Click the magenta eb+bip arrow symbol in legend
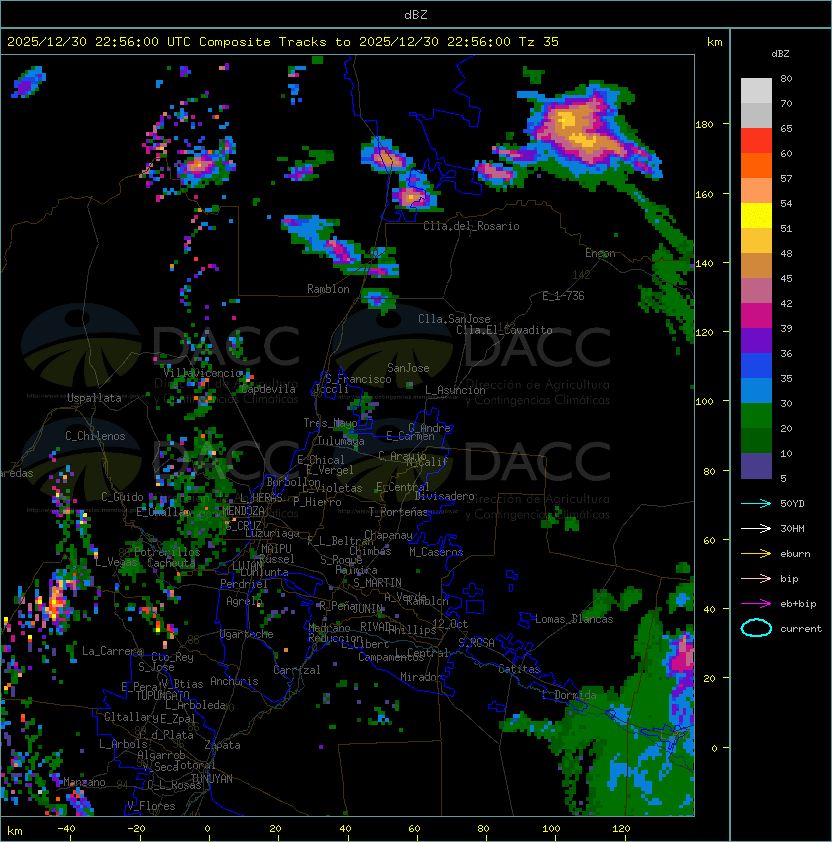 coord(756,604)
